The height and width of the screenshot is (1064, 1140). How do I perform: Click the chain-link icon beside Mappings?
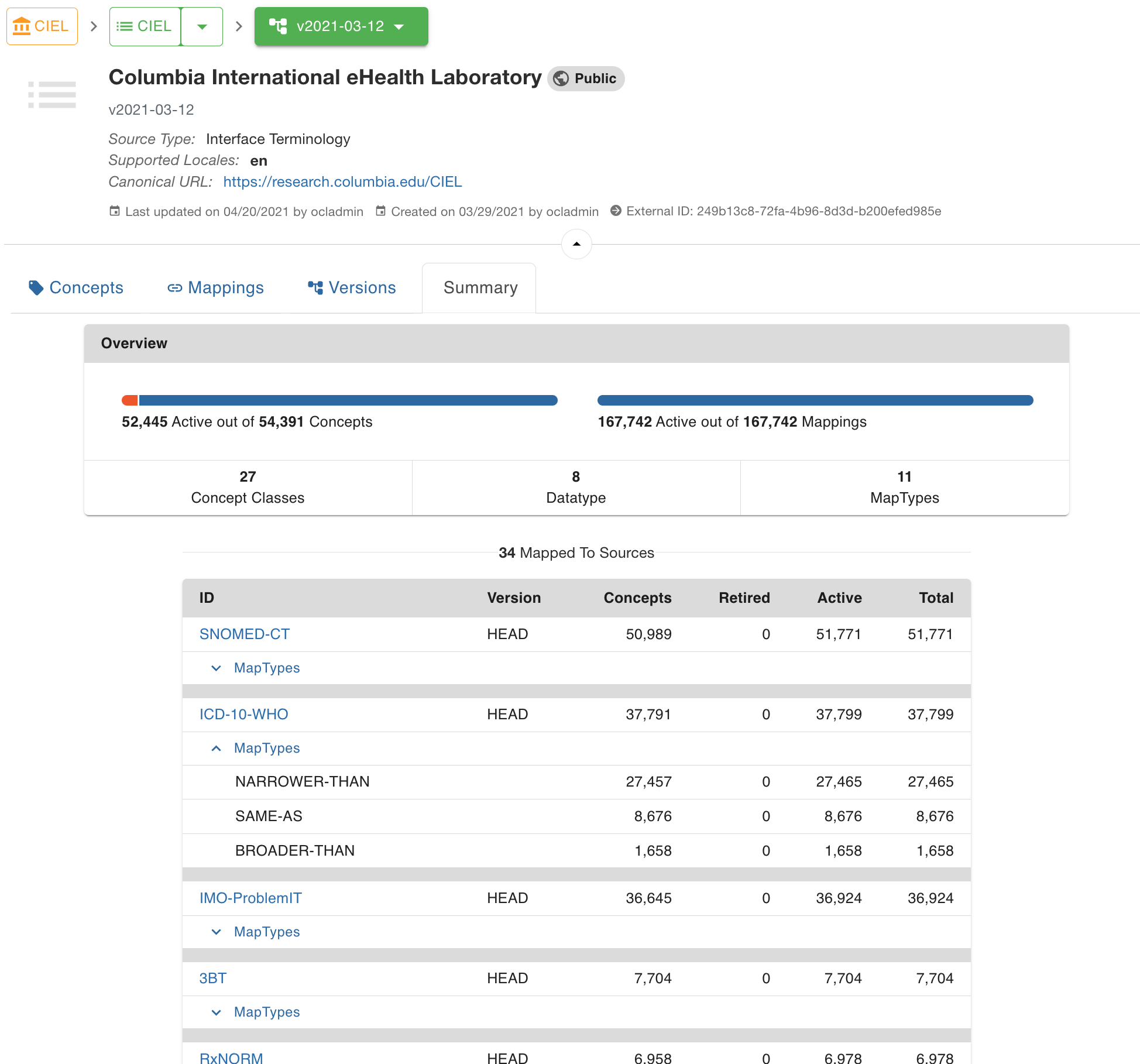pos(175,287)
